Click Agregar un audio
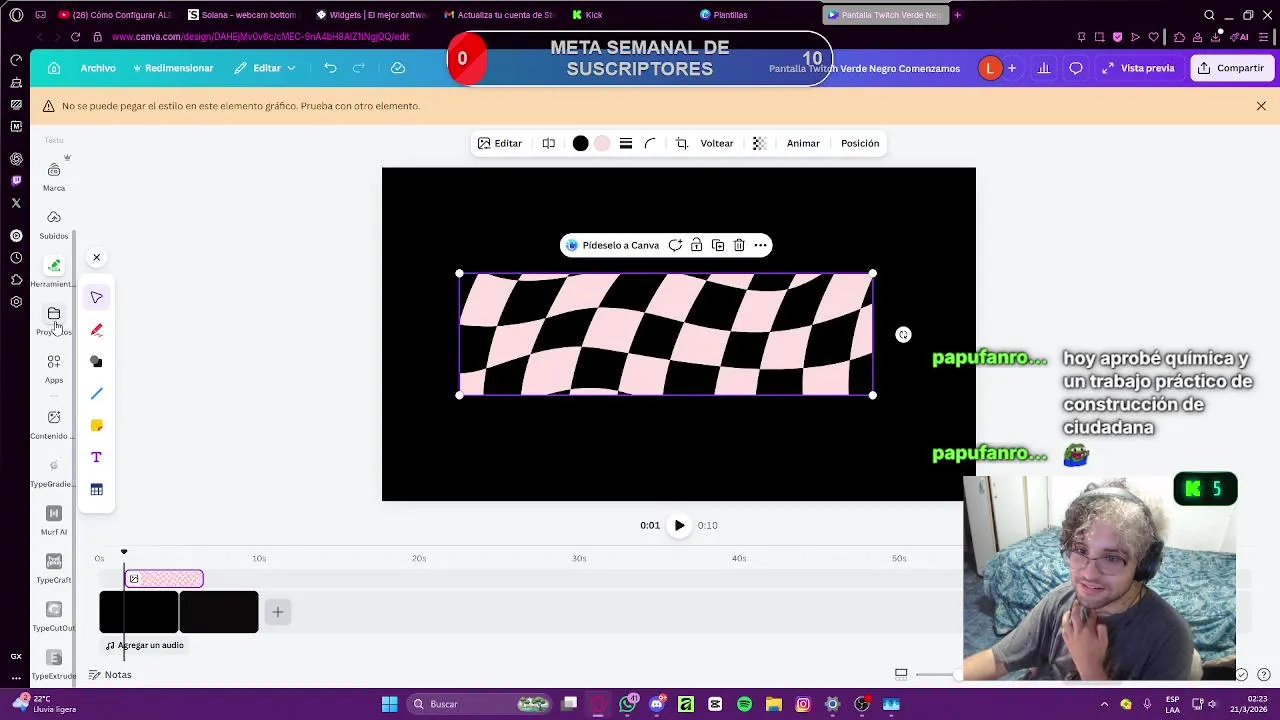The height and width of the screenshot is (720, 1280). pos(144,645)
